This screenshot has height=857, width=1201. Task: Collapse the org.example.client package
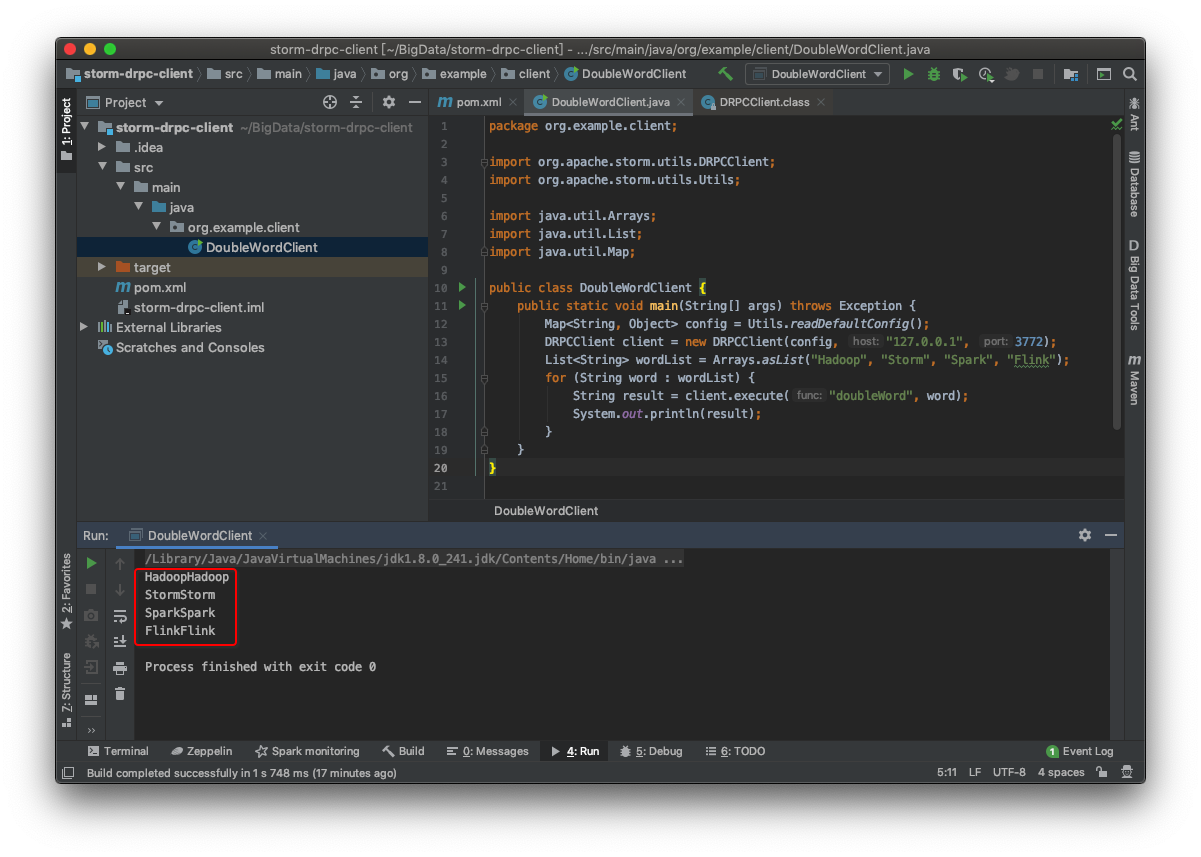tap(156, 227)
